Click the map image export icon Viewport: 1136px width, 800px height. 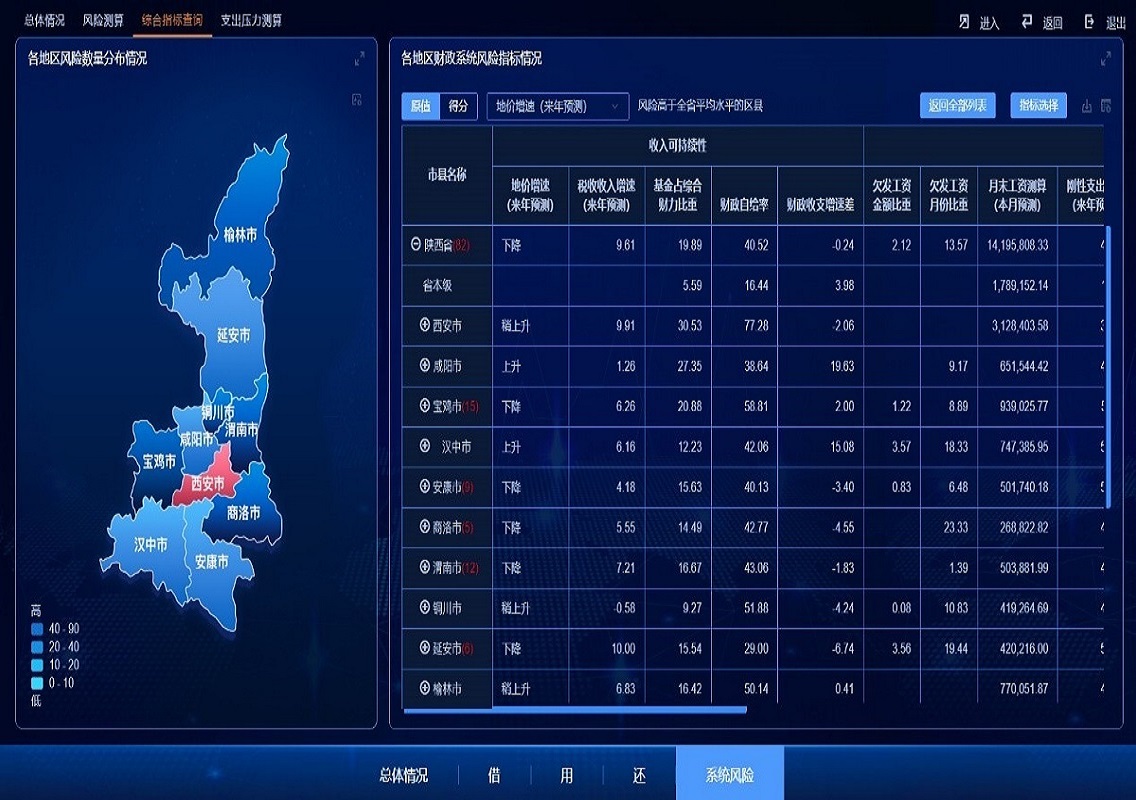[356, 99]
